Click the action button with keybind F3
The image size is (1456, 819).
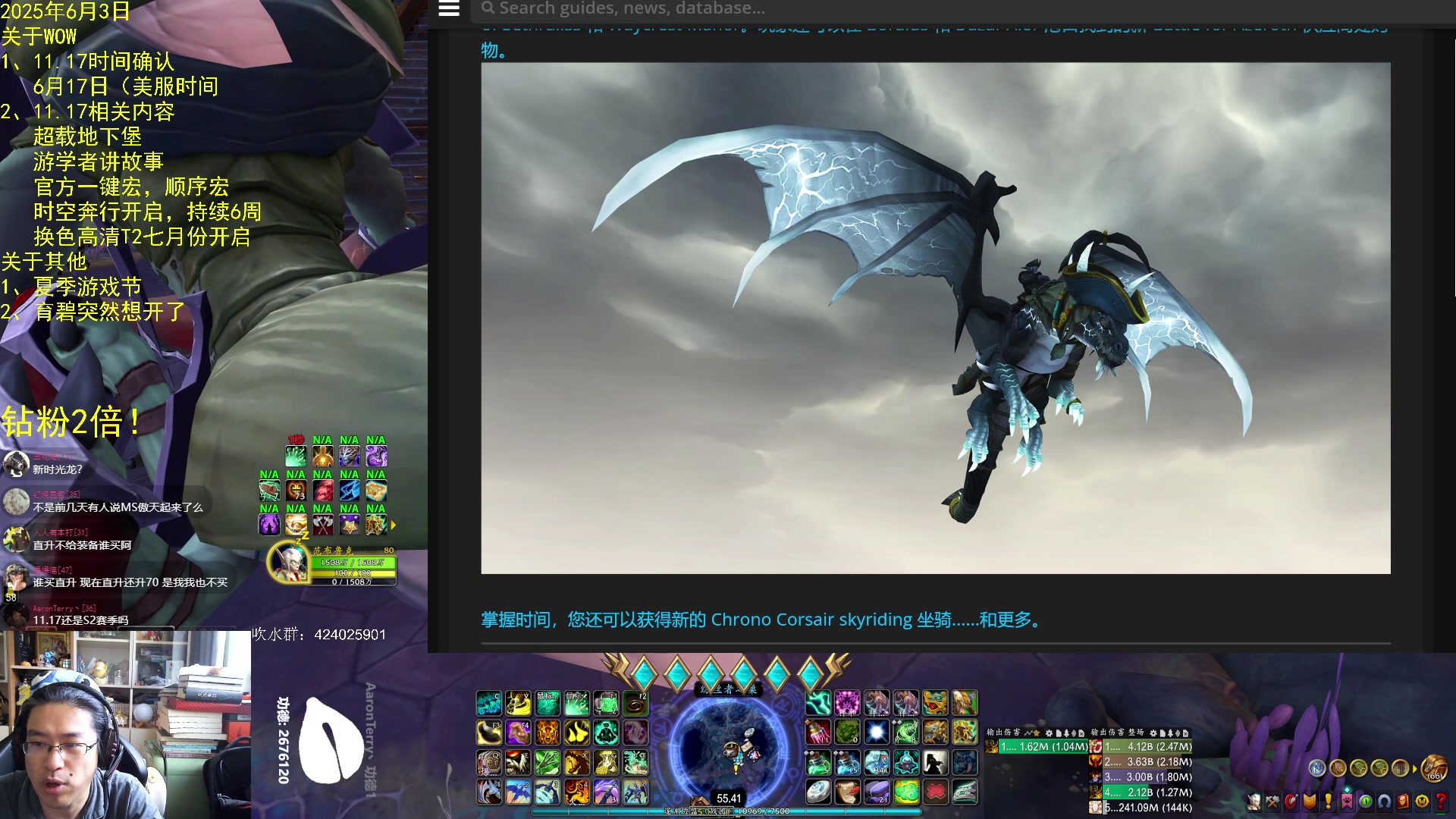pyautogui.click(x=489, y=733)
